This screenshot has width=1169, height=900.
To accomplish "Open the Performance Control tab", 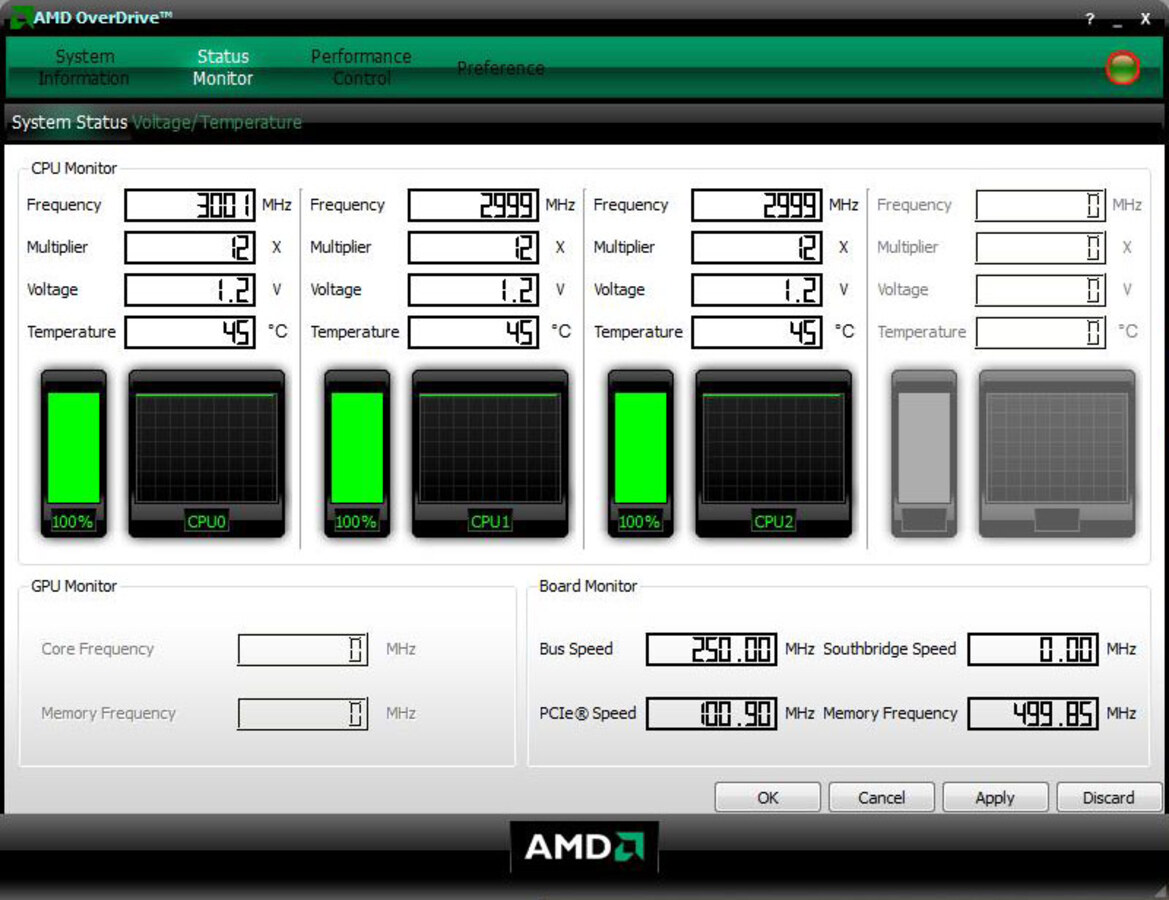I will 361,67.
